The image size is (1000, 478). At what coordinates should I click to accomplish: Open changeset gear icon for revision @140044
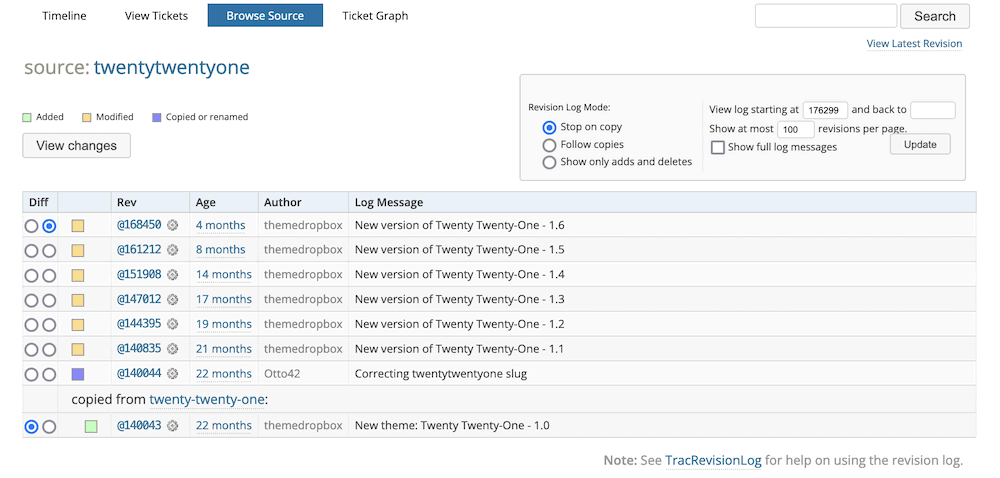click(x=172, y=374)
